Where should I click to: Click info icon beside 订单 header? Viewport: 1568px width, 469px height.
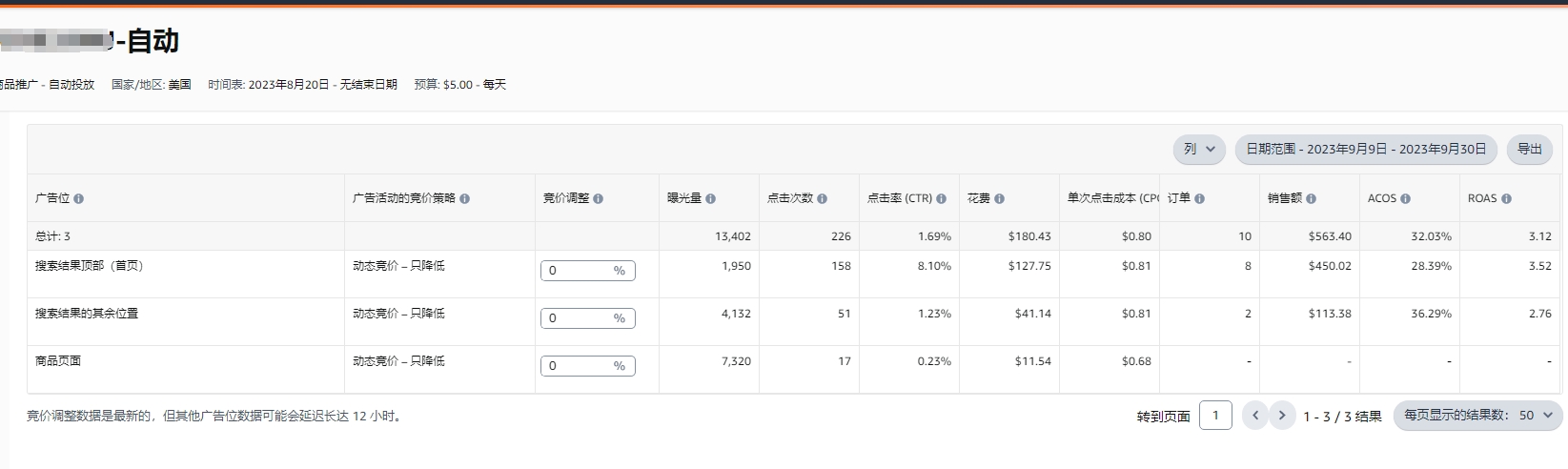click(1200, 199)
